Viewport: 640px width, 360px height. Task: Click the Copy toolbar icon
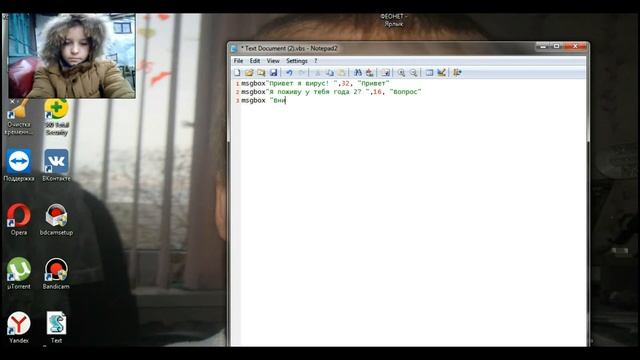(x=329, y=73)
